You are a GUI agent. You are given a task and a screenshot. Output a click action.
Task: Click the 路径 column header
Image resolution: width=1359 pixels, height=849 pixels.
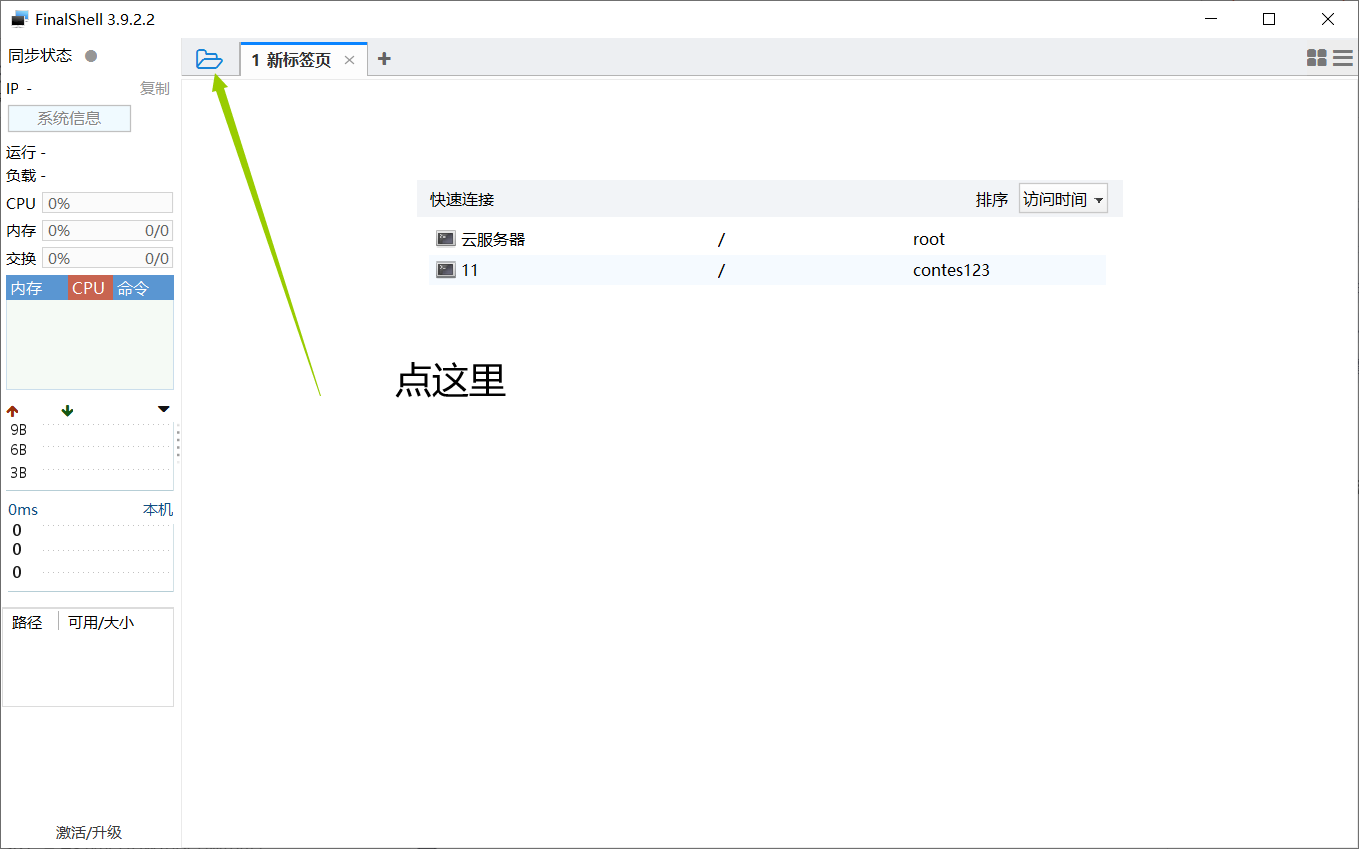coord(28,622)
